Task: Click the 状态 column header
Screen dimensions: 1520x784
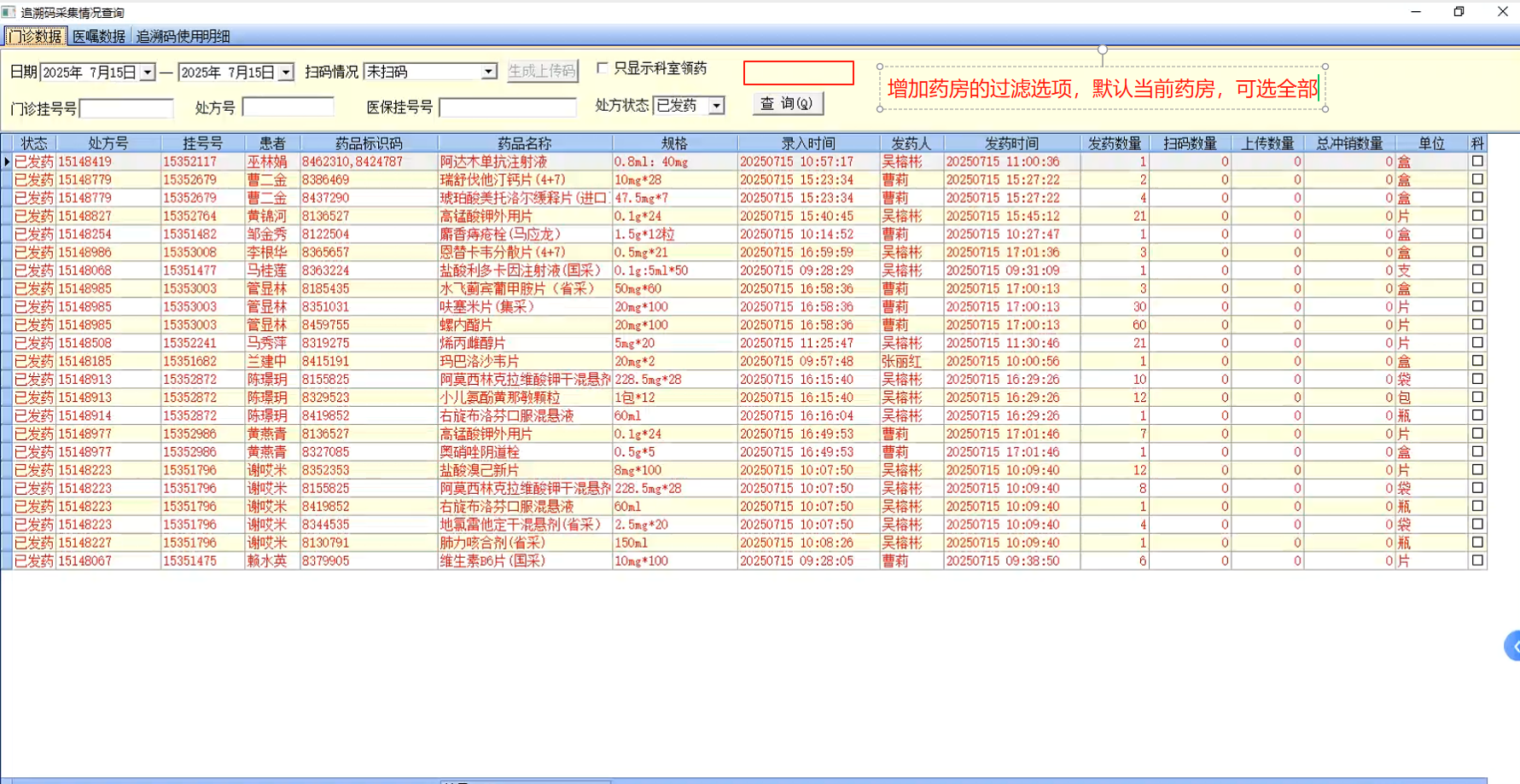Action: (x=34, y=143)
